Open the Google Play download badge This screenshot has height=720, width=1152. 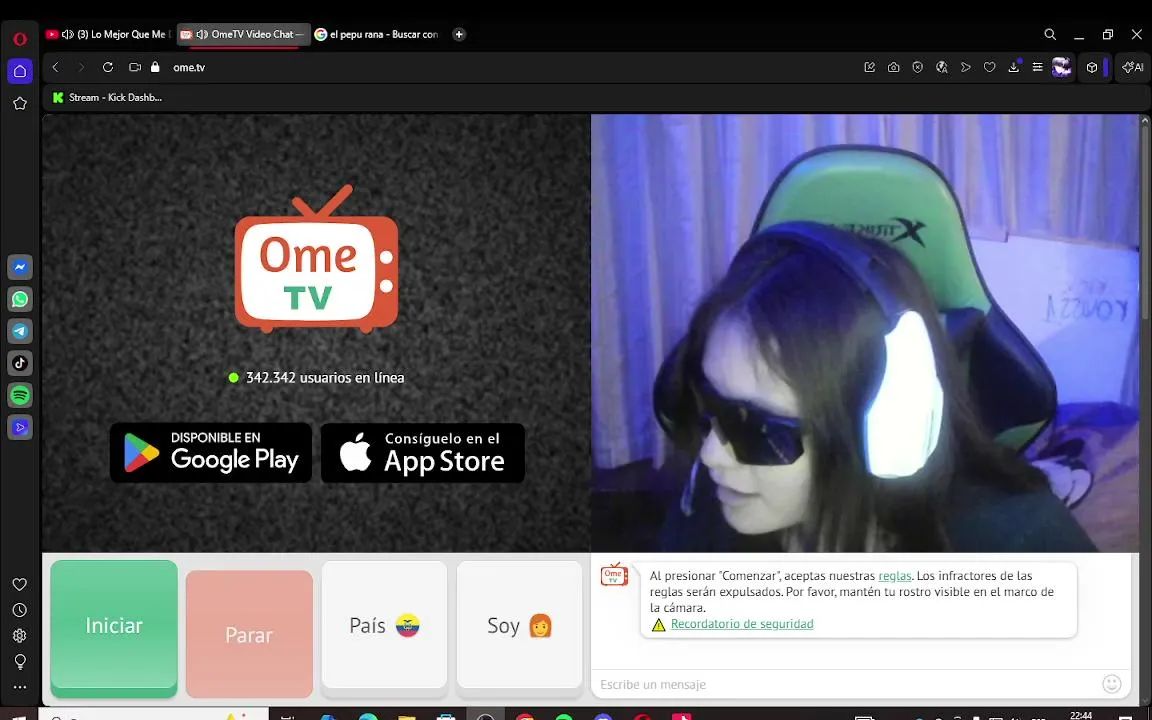pyautogui.click(x=211, y=453)
